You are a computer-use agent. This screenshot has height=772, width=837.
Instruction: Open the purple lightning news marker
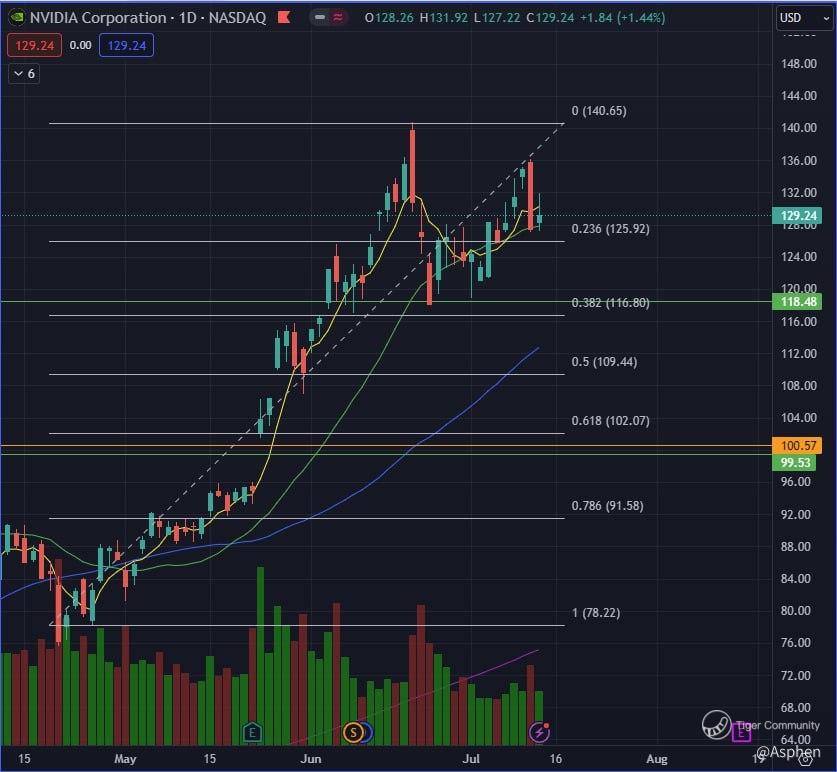tap(539, 732)
